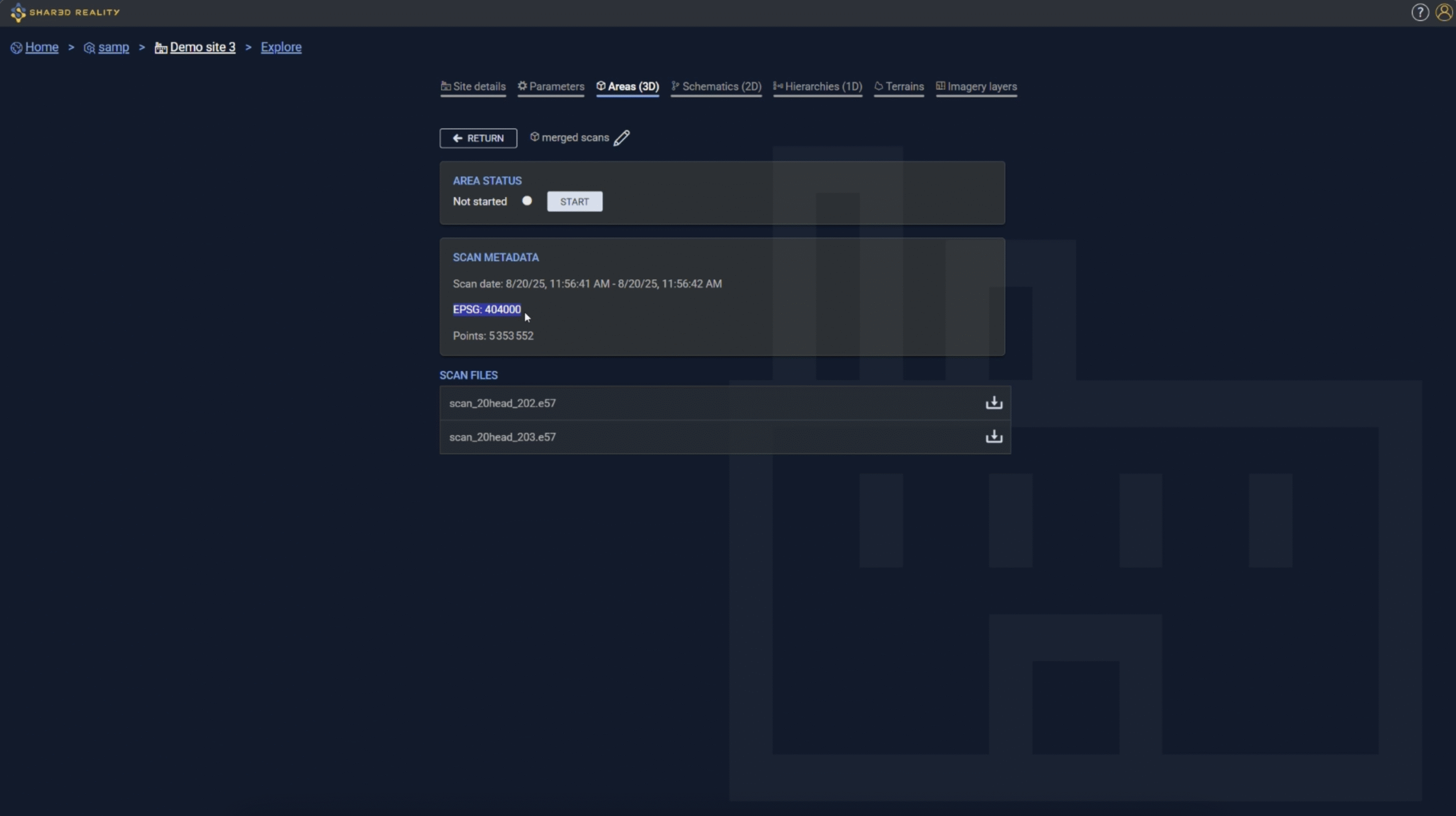1456x816 pixels.
Task: Download scan_20head_203.e57 file
Action: pyautogui.click(x=994, y=436)
